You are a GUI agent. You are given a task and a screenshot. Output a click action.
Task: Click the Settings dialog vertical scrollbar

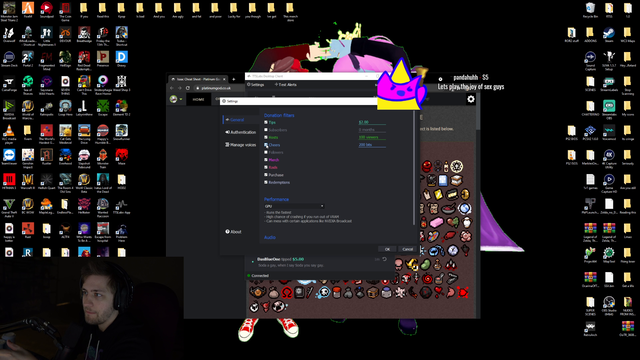[414, 167]
